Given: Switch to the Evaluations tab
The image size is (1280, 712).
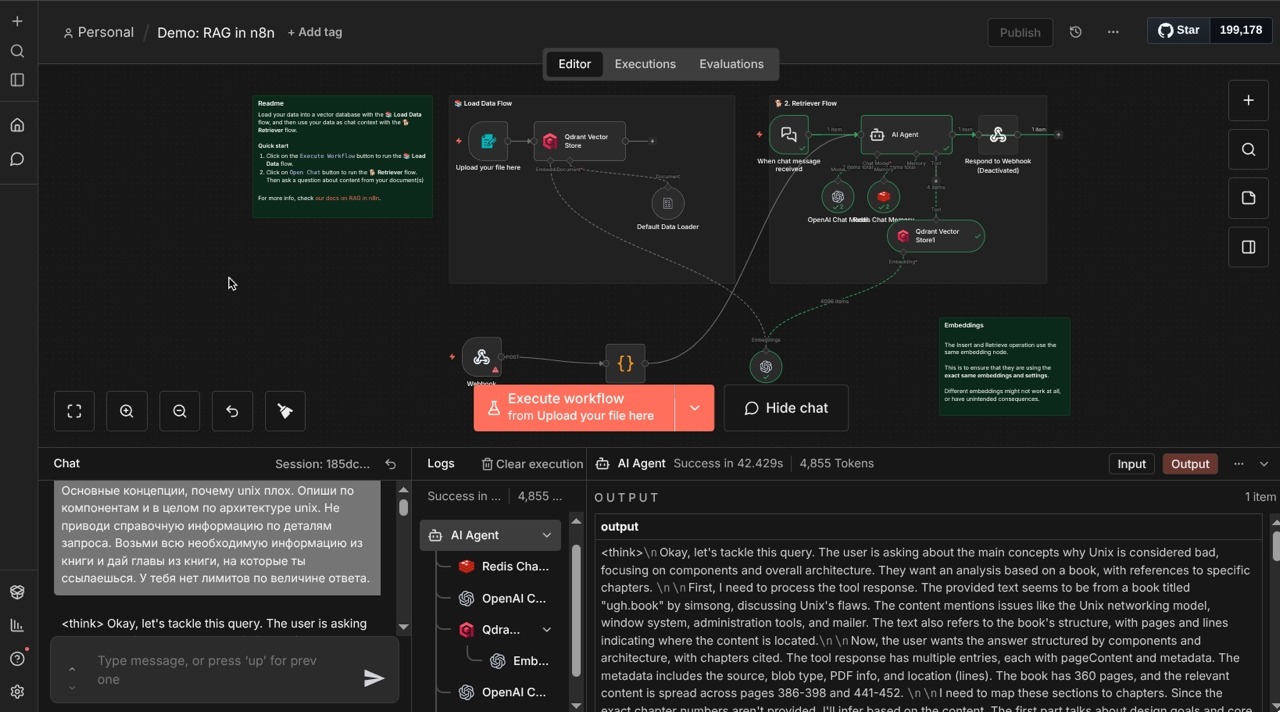Looking at the screenshot, I should coord(731,64).
